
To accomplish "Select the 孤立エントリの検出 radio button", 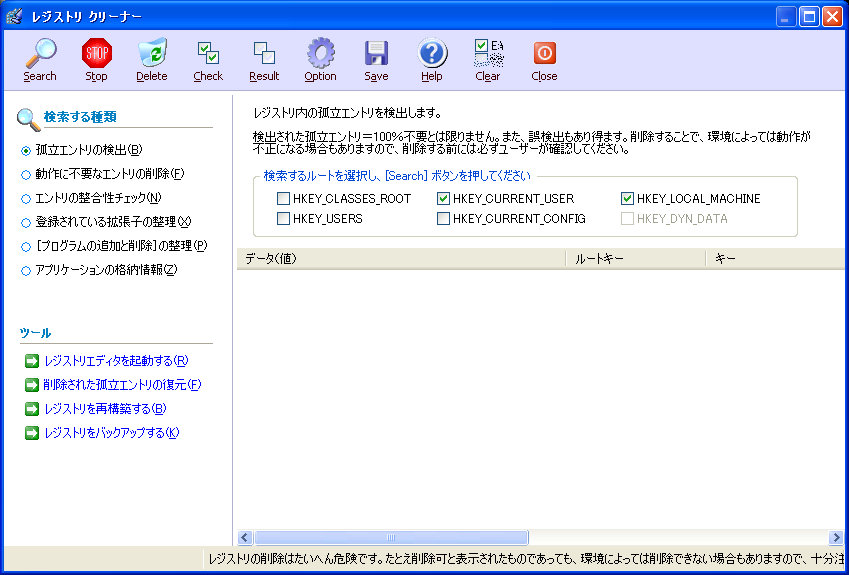I will pyautogui.click(x=26, y=150).
